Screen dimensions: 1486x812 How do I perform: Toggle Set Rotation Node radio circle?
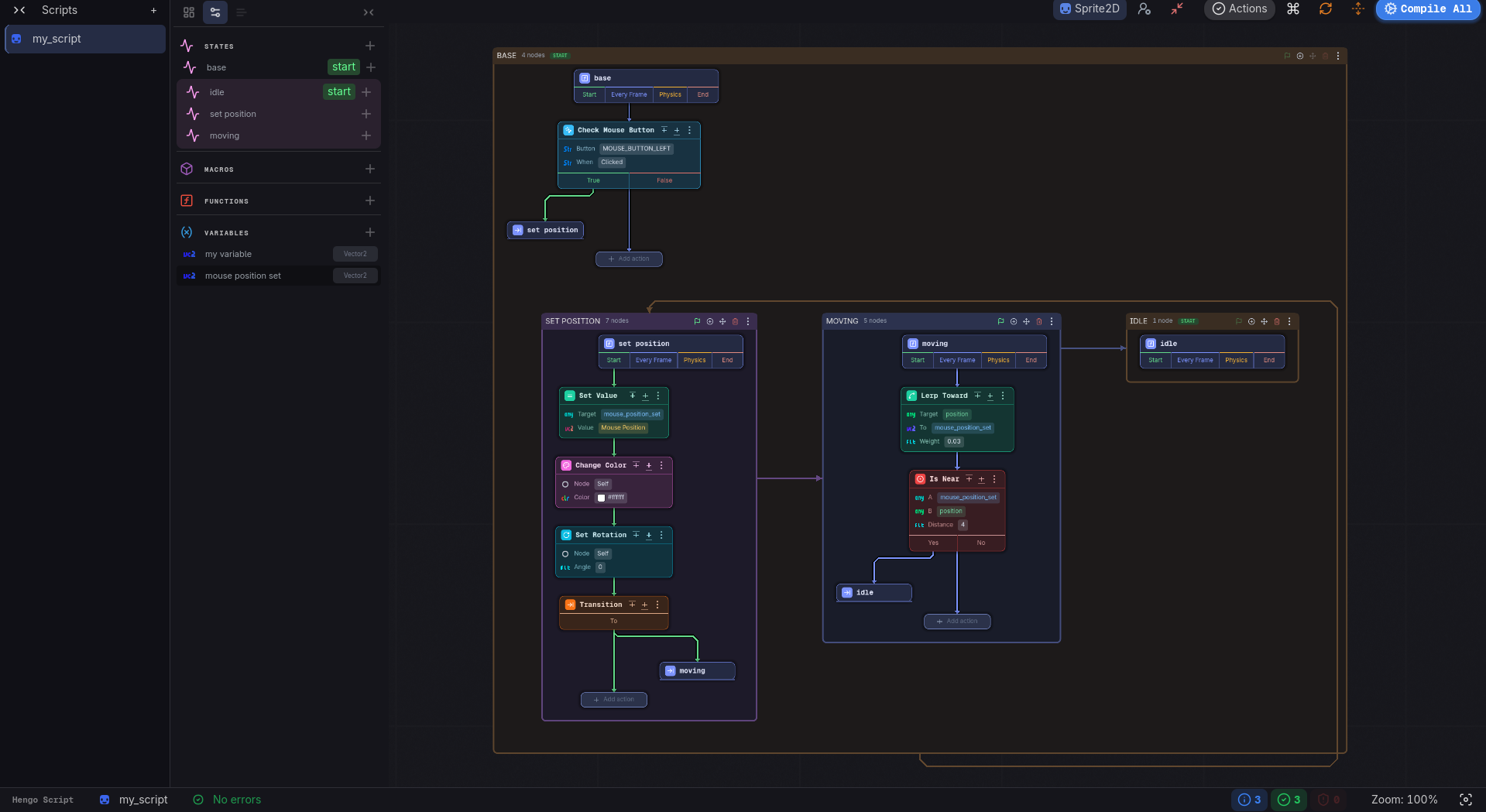565,554
